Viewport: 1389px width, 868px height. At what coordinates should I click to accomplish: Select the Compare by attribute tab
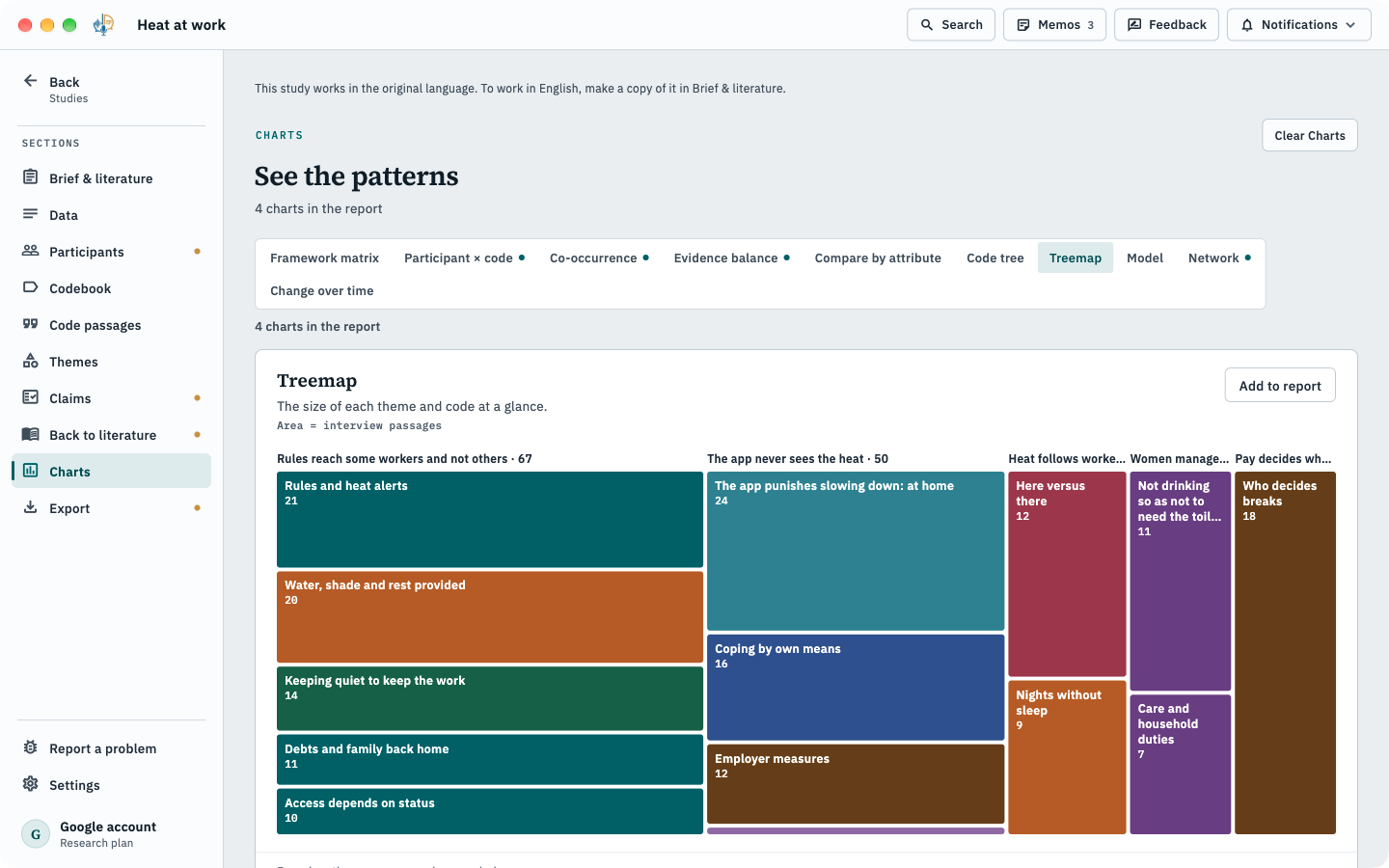[878, 258]
